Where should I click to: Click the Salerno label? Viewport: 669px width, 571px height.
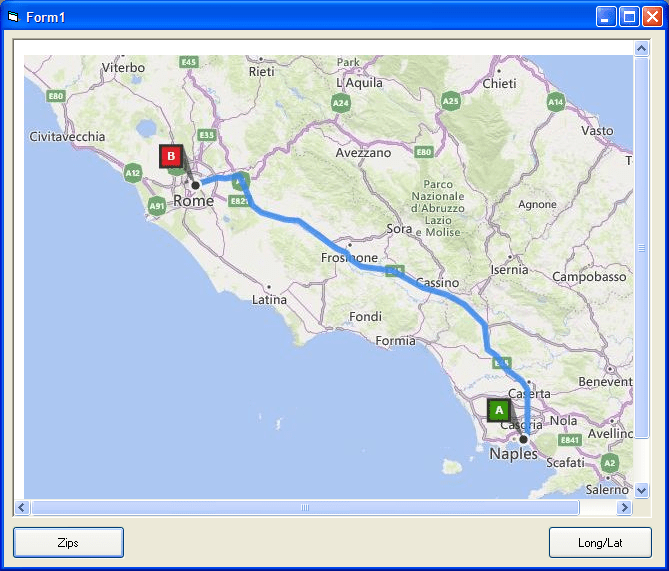click(607, 489)
